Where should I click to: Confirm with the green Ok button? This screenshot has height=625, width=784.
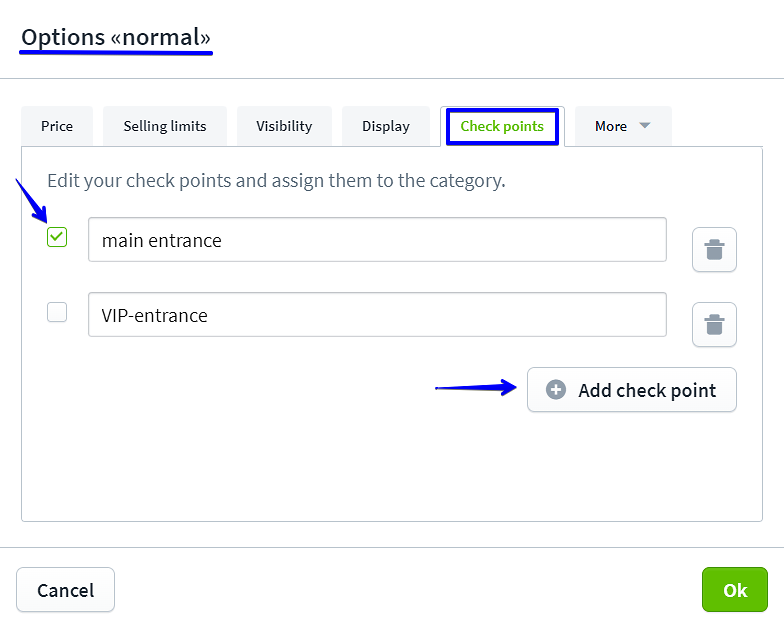point(735,590)
